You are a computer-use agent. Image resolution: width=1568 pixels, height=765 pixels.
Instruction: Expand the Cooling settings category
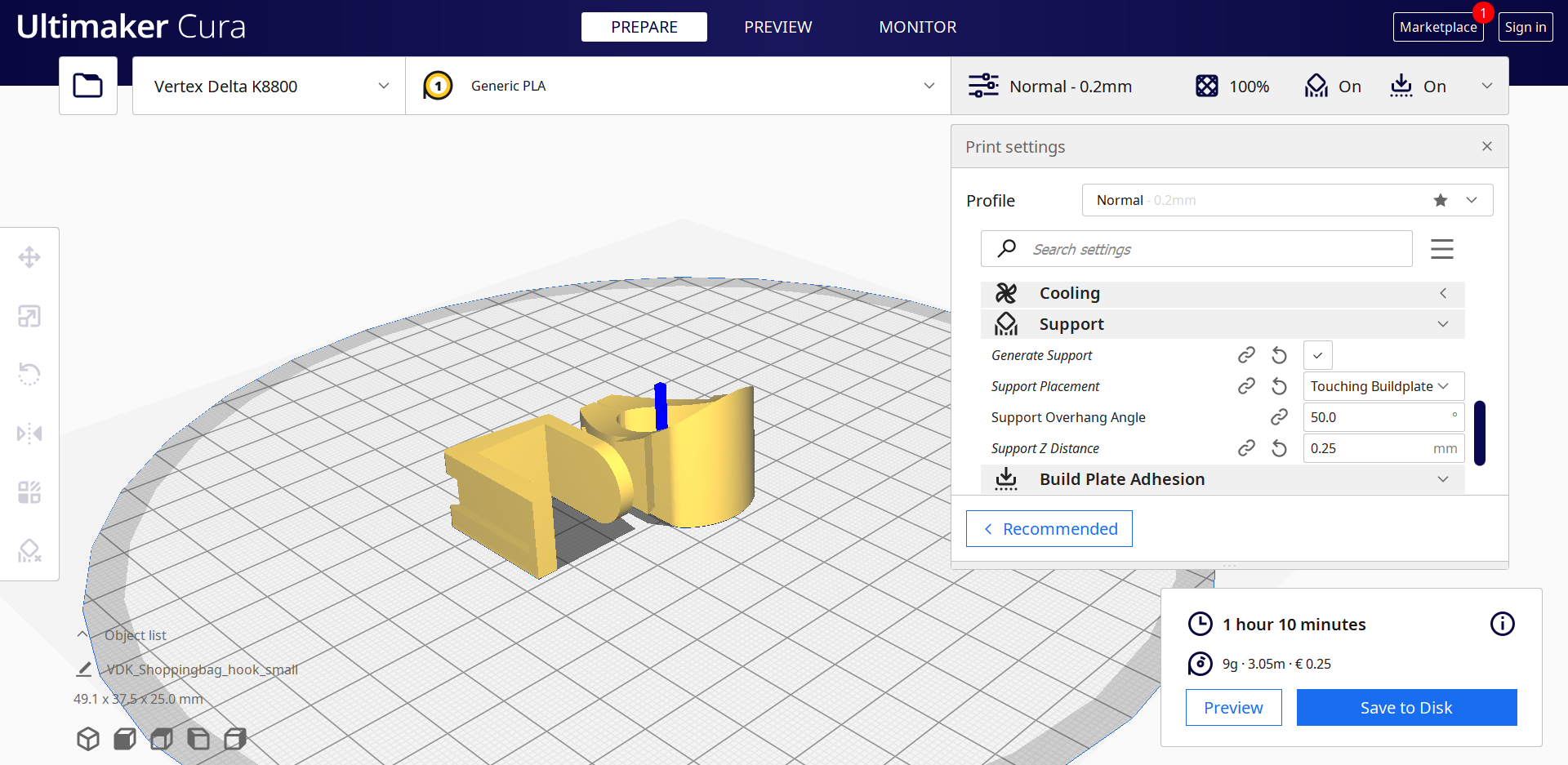click(1223, 293)
